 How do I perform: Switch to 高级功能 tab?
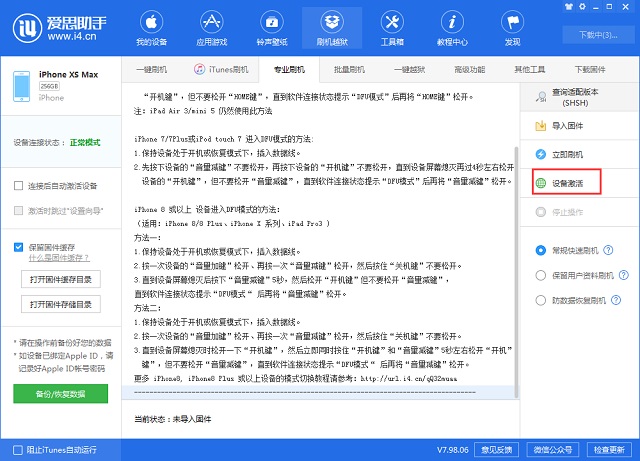[469, 69]
